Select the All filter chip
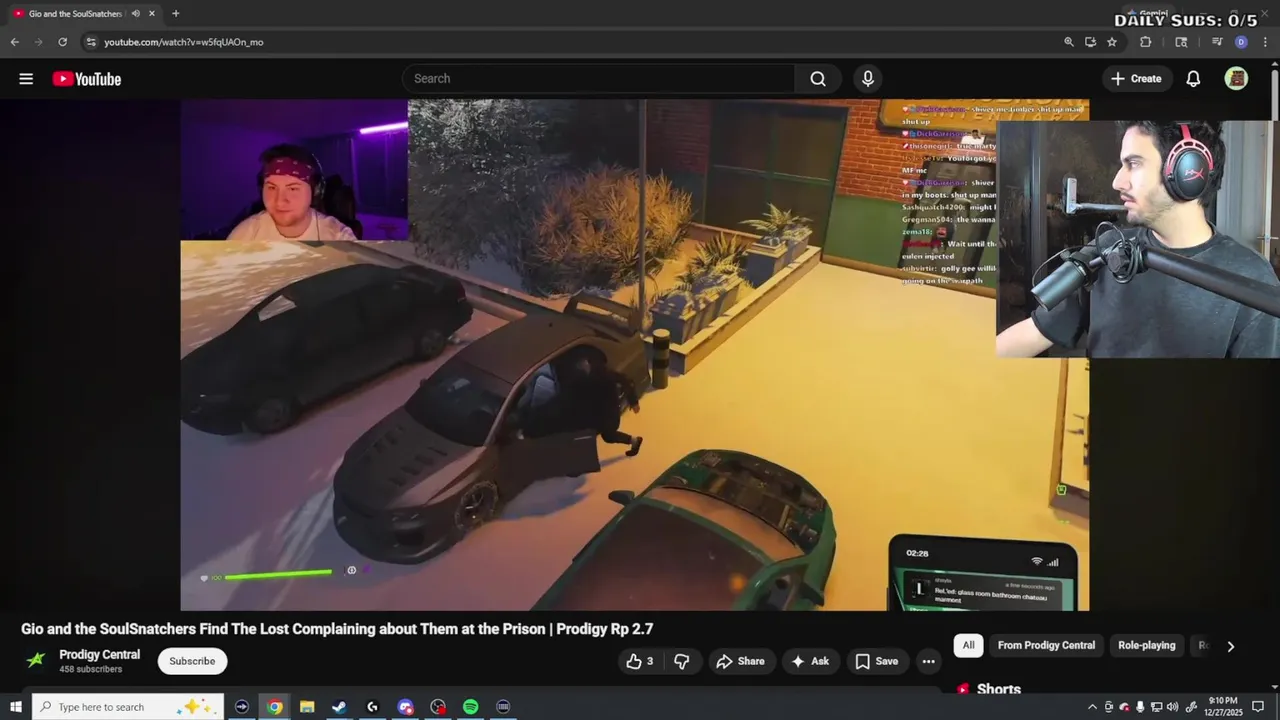The image size is (1280, 720). click(968, 645)
